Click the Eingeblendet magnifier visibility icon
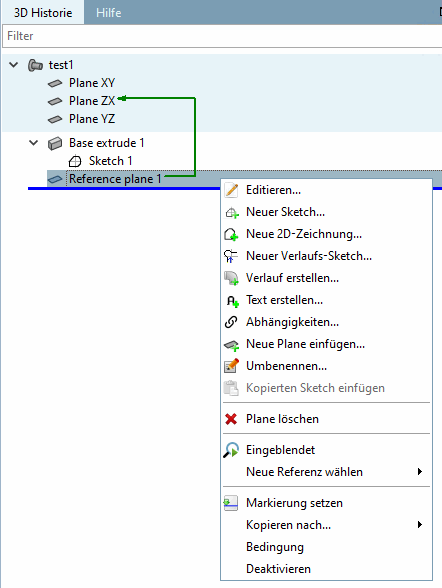This screenshot has height=588, width=442. tap(231, 450)
